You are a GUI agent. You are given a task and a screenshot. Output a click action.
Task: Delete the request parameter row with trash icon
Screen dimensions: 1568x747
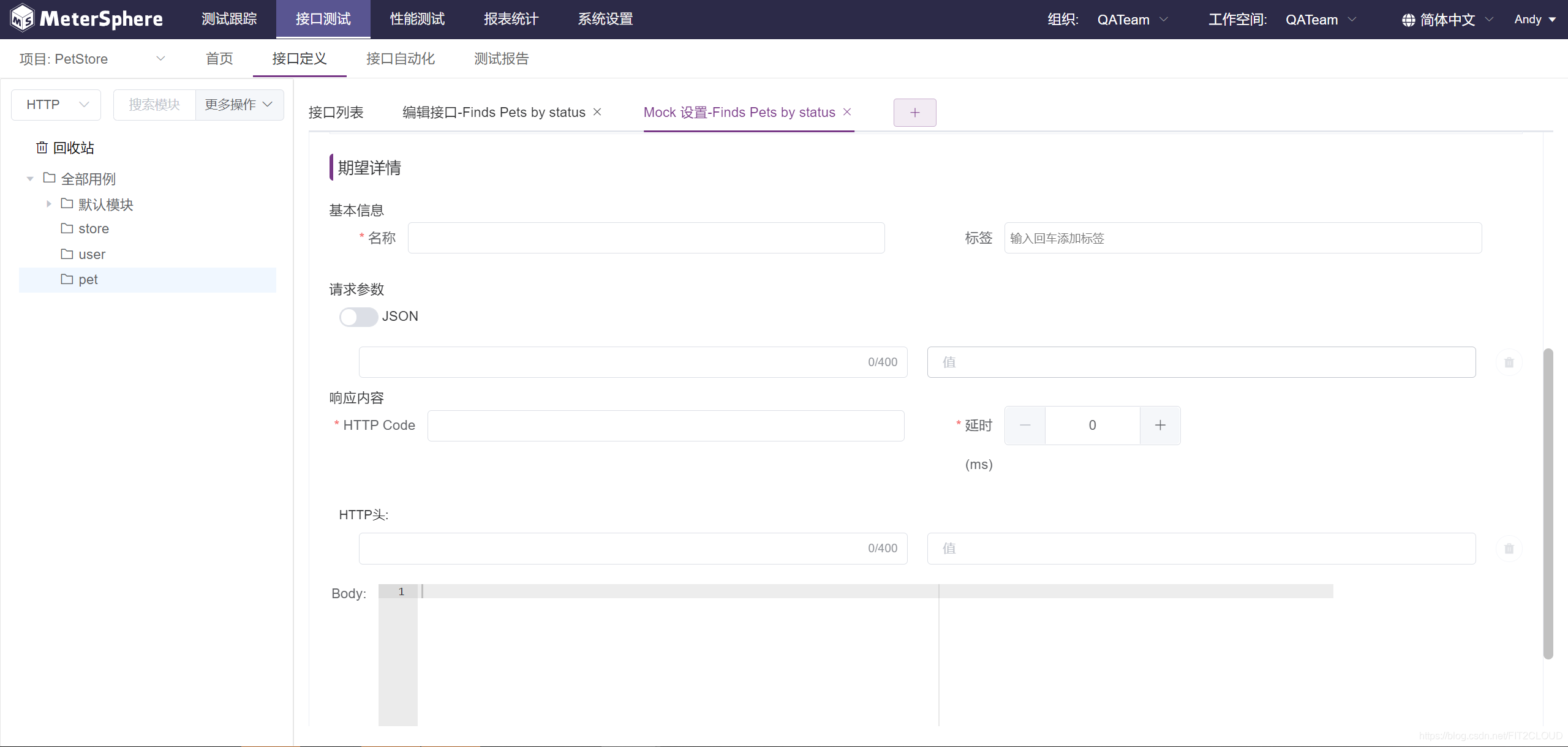click(1509, 362)
